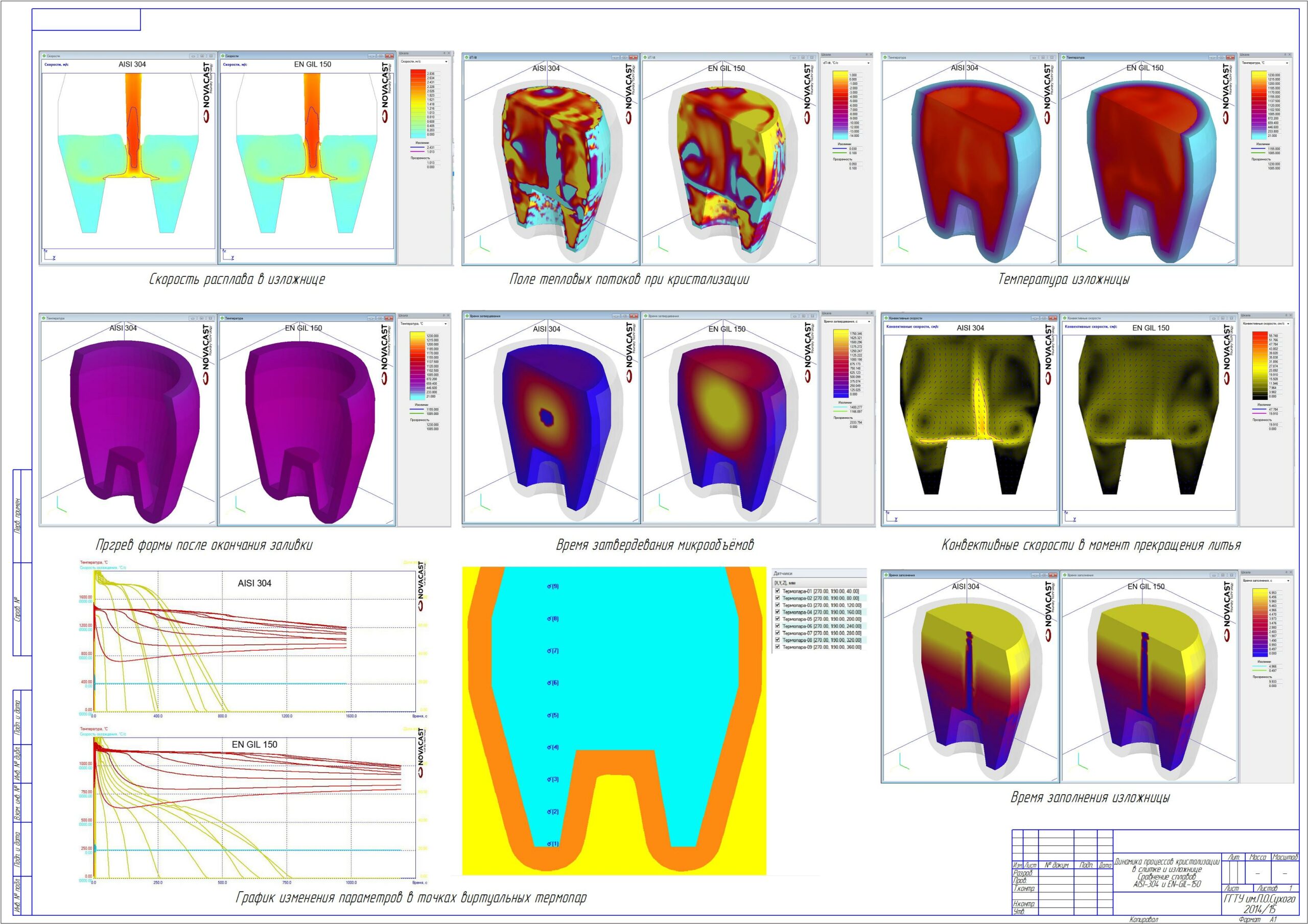The image size is (1308, 924).
Task: Click the 'Время затвердевания' title of the AISI 304 window
Action: [x=485, y=316]
